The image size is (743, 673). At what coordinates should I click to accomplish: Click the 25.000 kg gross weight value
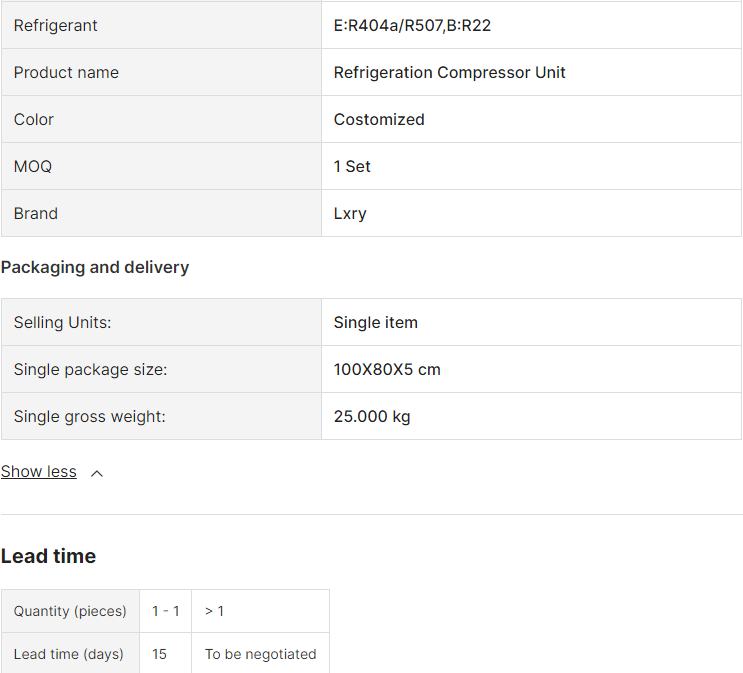372,417
